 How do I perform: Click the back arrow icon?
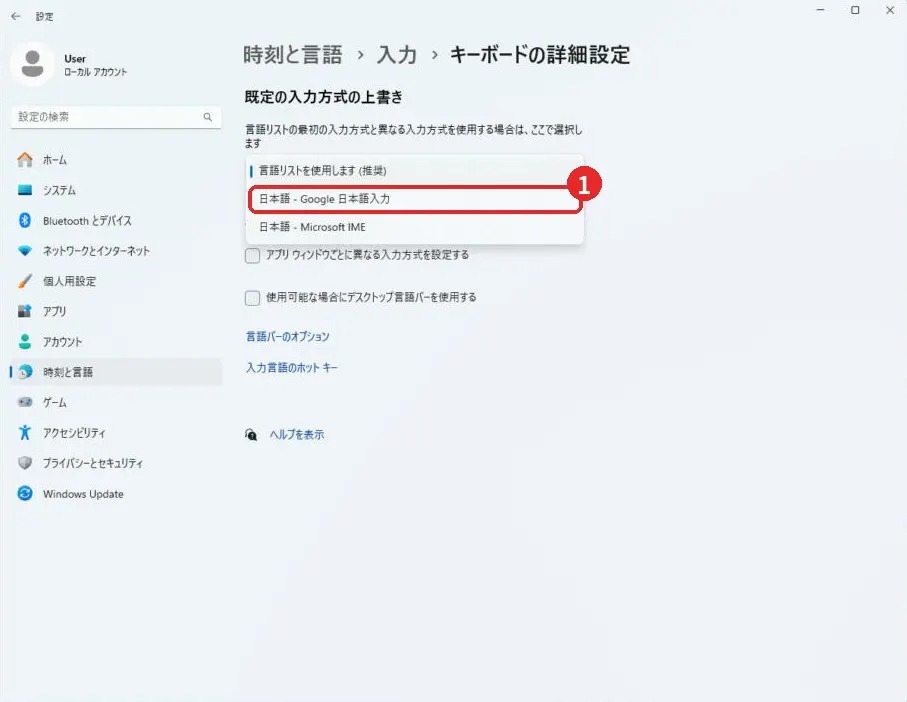pyautogui.click(x=16, y=16)
